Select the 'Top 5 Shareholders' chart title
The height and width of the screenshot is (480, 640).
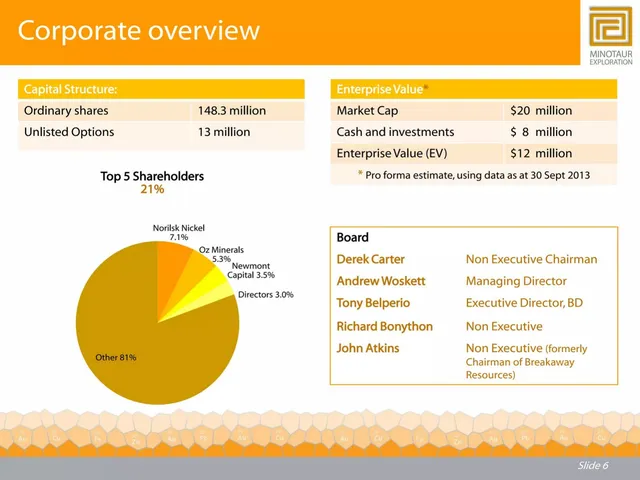point(152,176)
